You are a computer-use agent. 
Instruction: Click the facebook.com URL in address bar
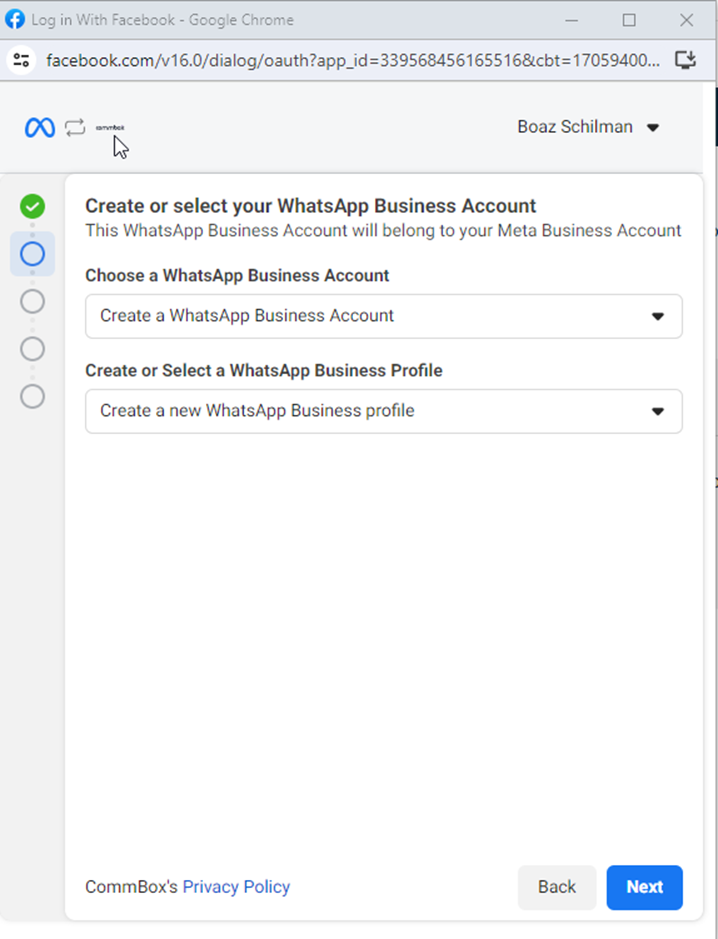click(x=353, y=60)
